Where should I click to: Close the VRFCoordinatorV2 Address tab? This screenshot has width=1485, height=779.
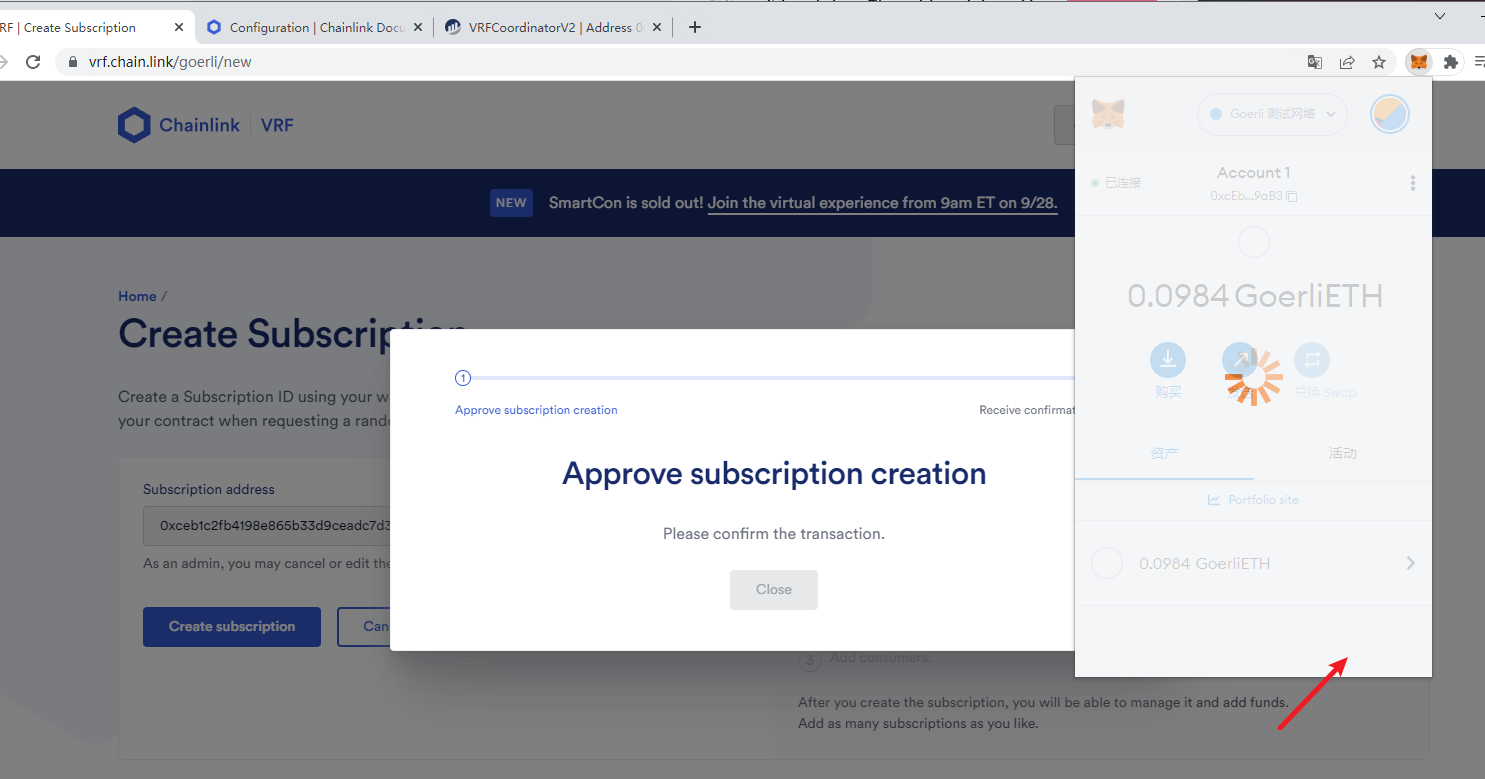coord(656,27)
